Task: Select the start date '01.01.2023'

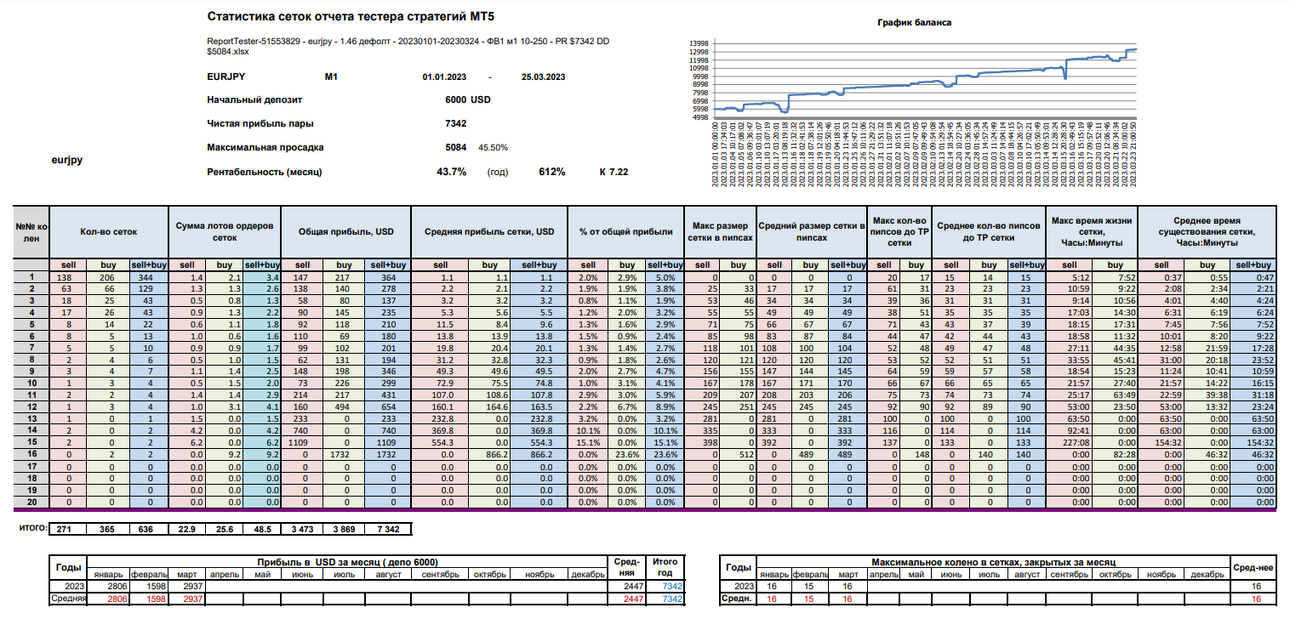Action: click(x=444, y=77)
